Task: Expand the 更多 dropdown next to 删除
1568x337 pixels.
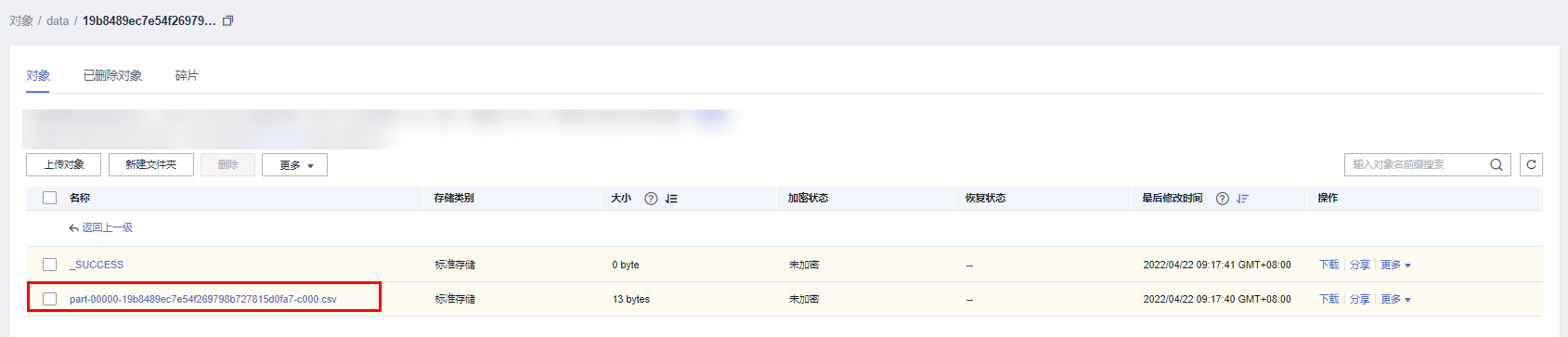Action: click(294, 164)
